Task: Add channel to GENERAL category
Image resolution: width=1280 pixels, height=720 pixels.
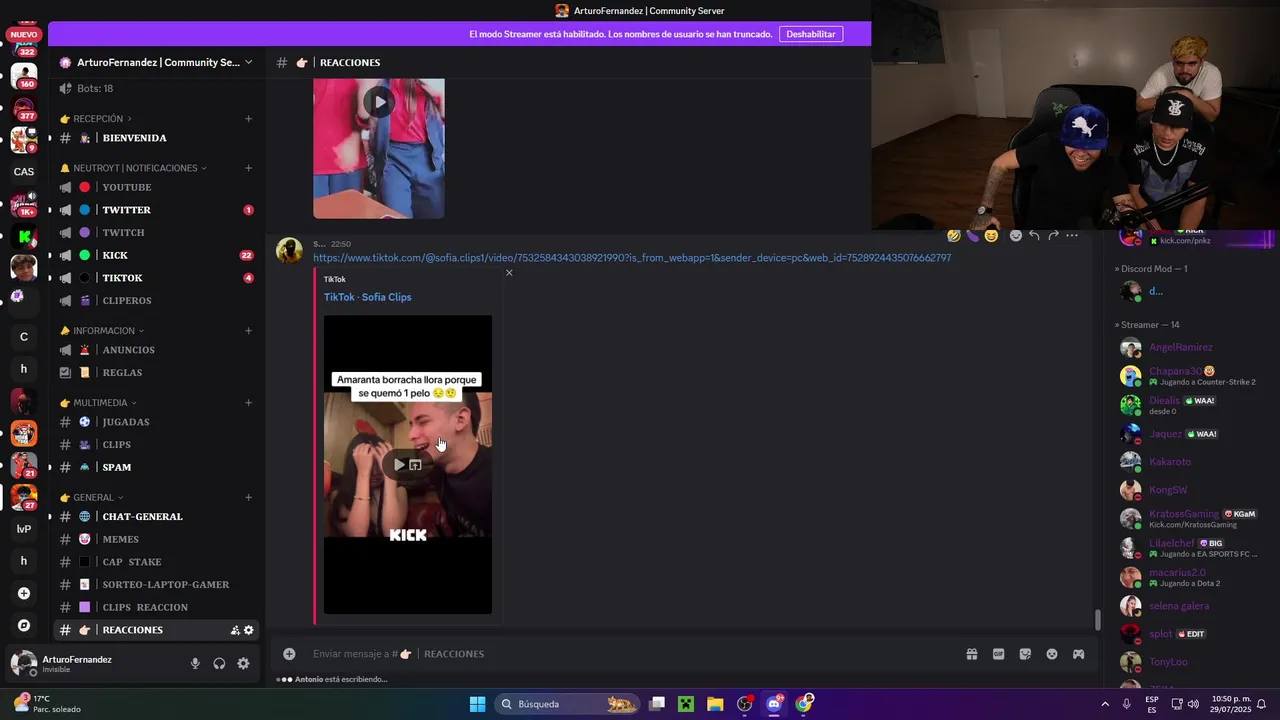Action: [x=249, y=497]
